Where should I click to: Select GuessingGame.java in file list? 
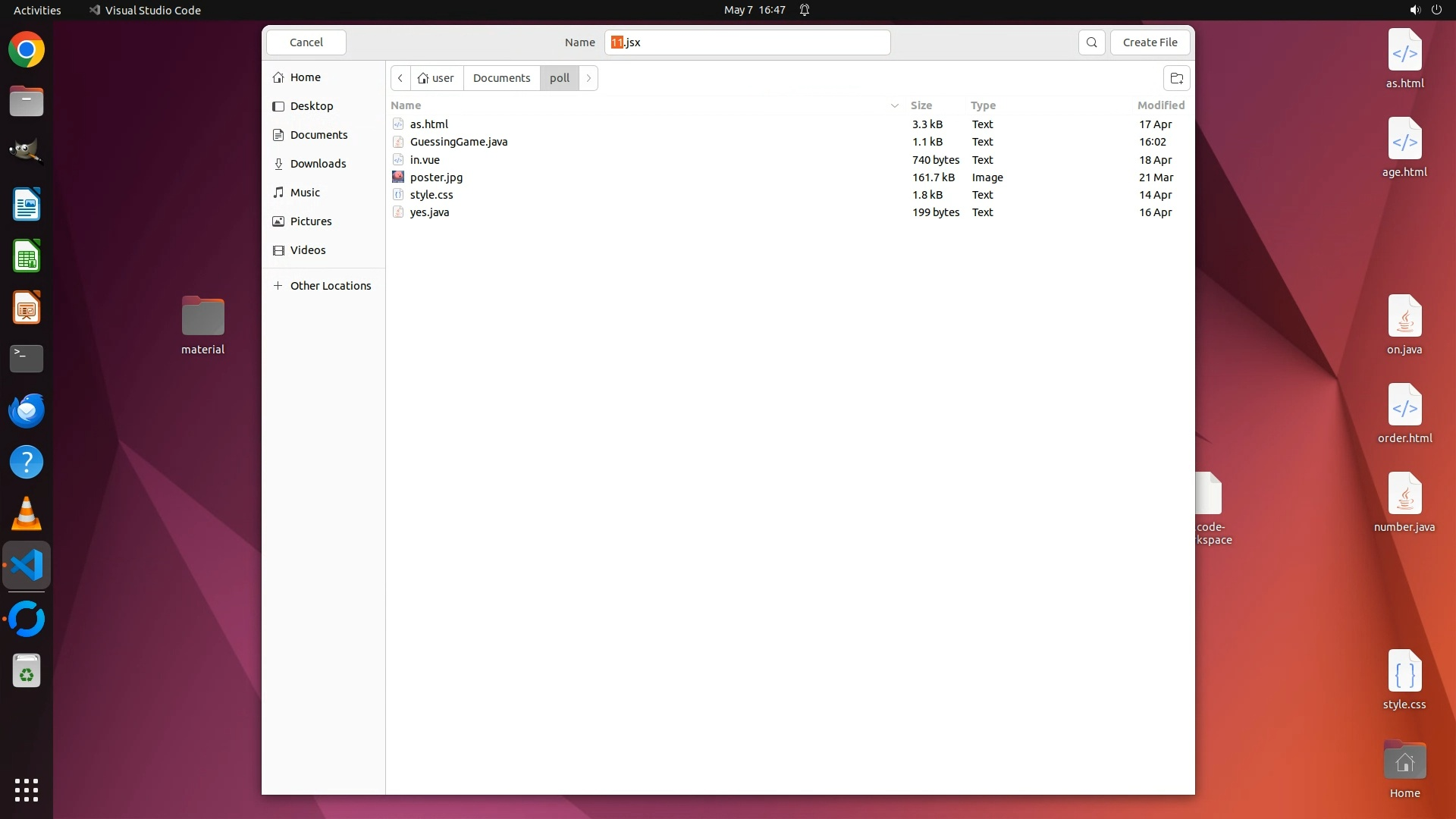(458, 142)
